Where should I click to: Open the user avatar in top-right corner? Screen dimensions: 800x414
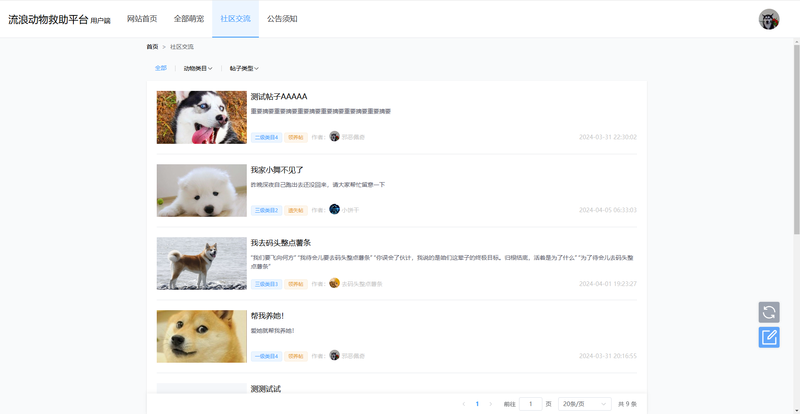point(769,19)
